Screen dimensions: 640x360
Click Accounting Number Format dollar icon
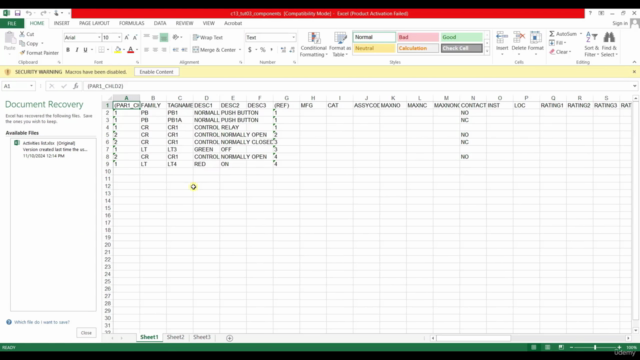coord(249,50)
